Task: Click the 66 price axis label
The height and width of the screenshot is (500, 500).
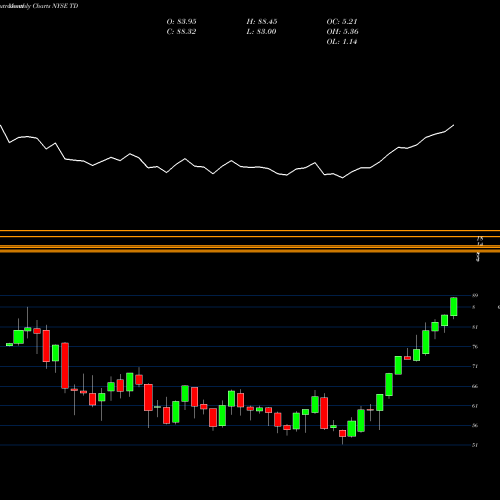Action: pyautogui.click(x=475, y=386)
